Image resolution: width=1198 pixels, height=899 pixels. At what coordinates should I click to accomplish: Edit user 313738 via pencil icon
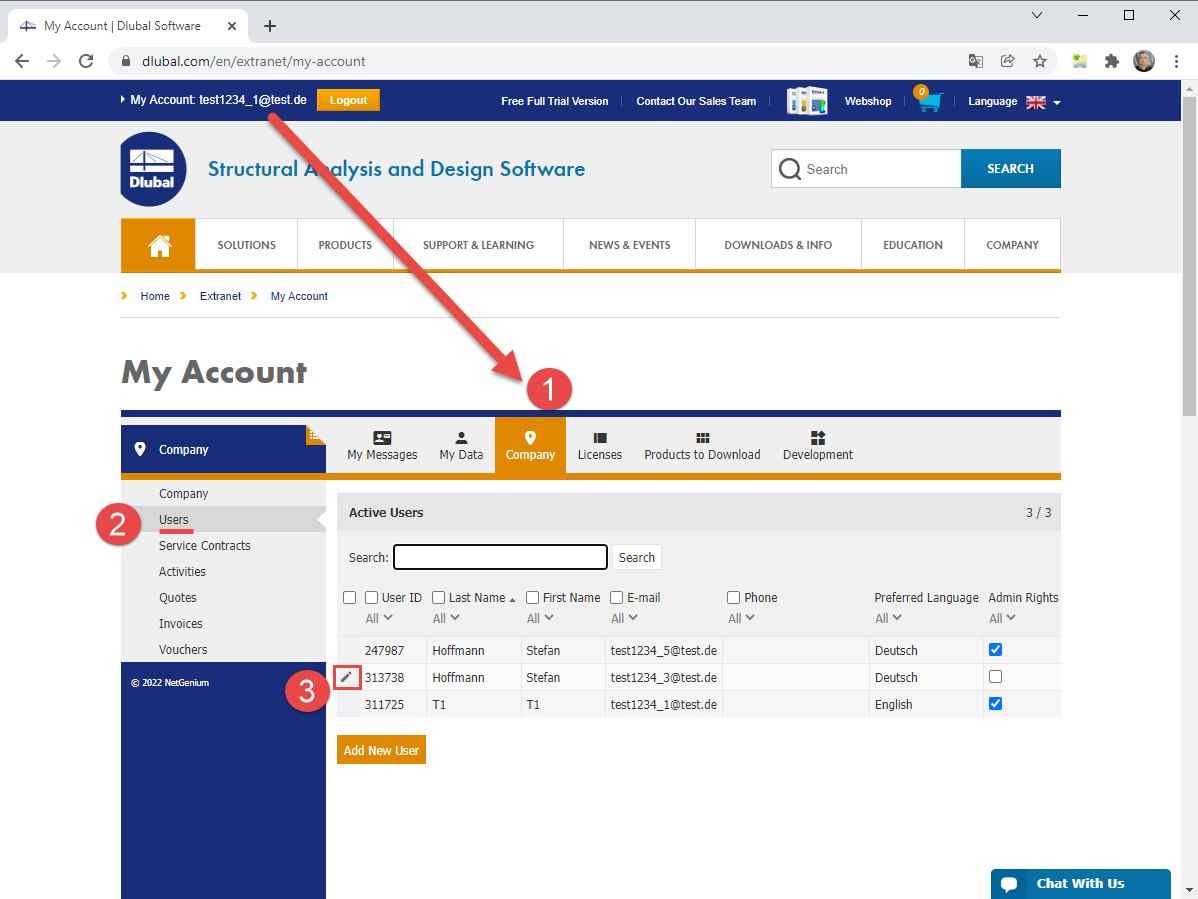click(346, 677)
